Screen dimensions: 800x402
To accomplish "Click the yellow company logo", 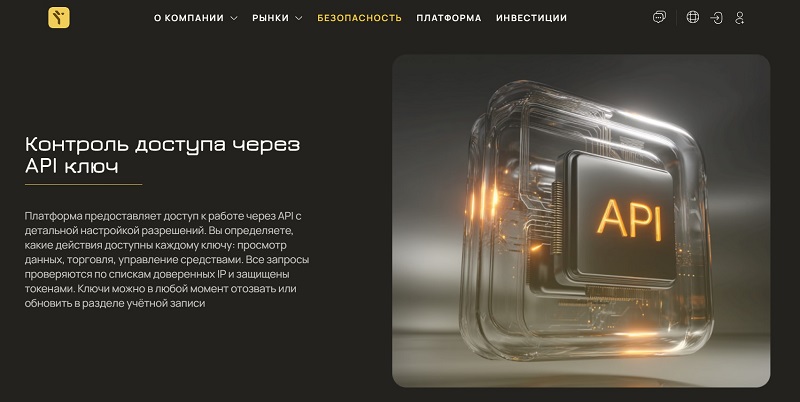I will click(x=59, y=18).
